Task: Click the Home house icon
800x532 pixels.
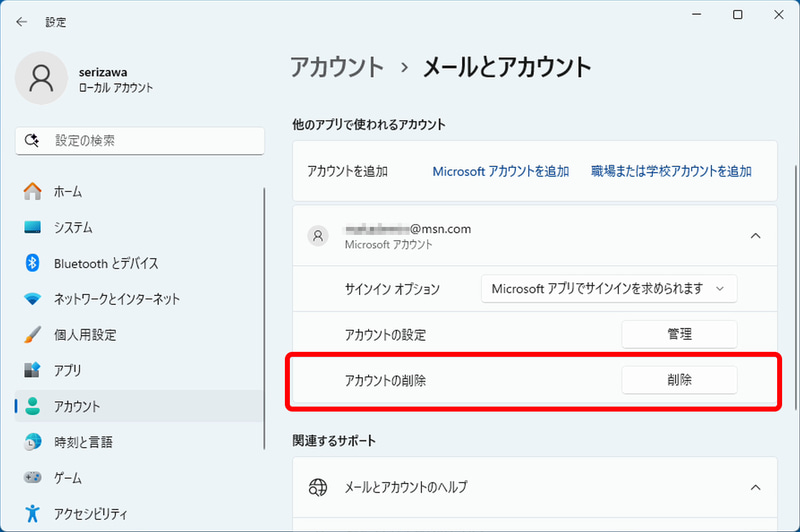Action: (x=33, y=191)
